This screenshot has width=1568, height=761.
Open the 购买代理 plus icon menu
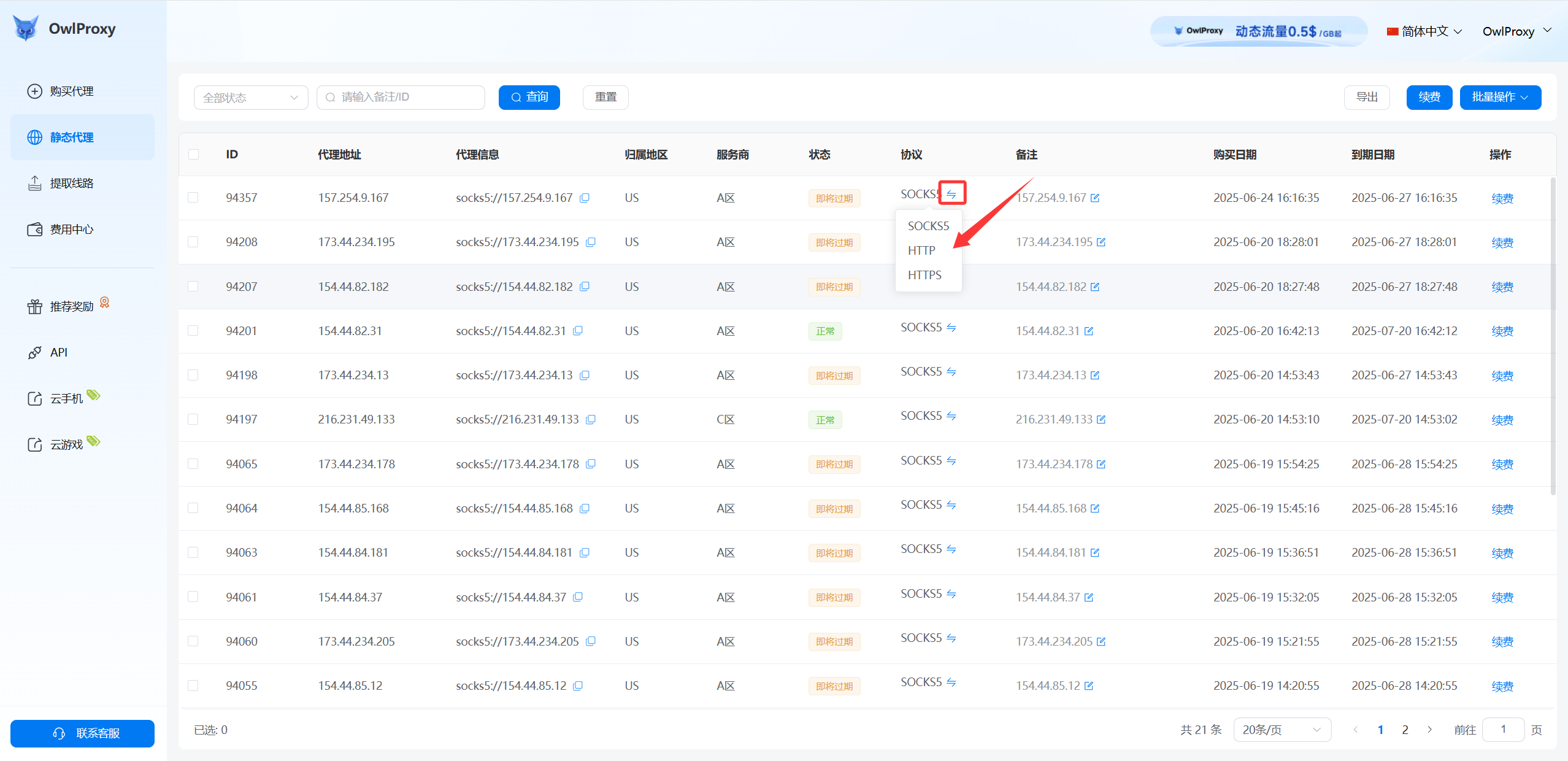pyautogui.click(x=34, y=91)
